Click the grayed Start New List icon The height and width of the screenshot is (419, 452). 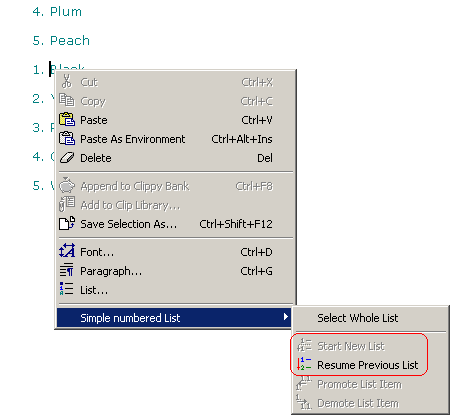pos(304,345)
